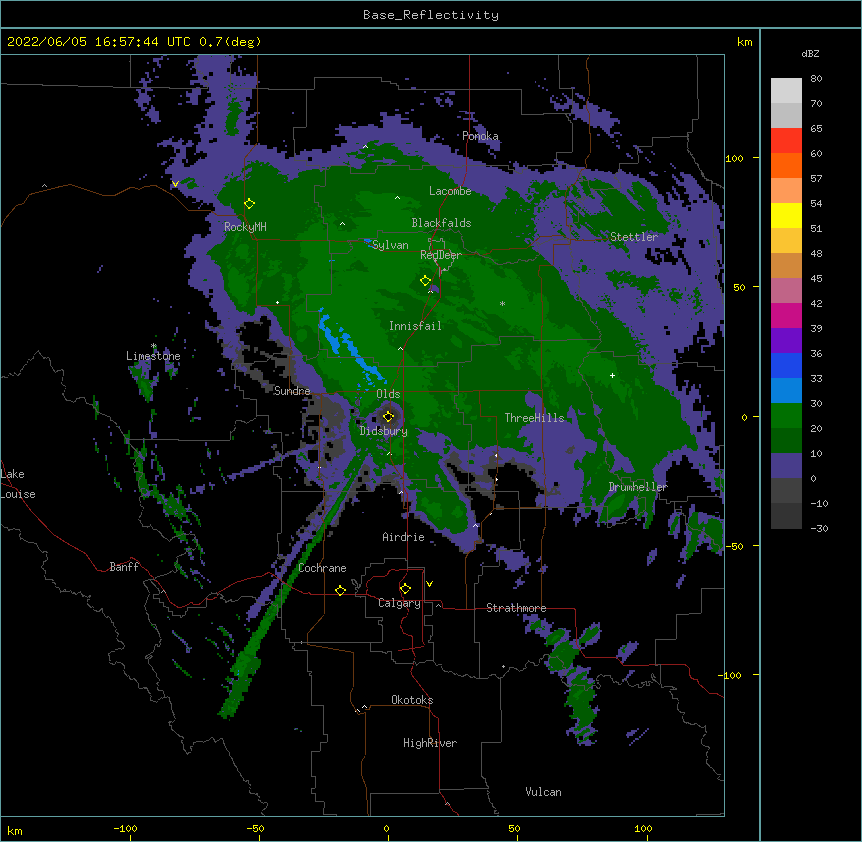Select the light blue 30–33 dBZ legend swatch
The image size is (862, 842).
coord(786,391)
